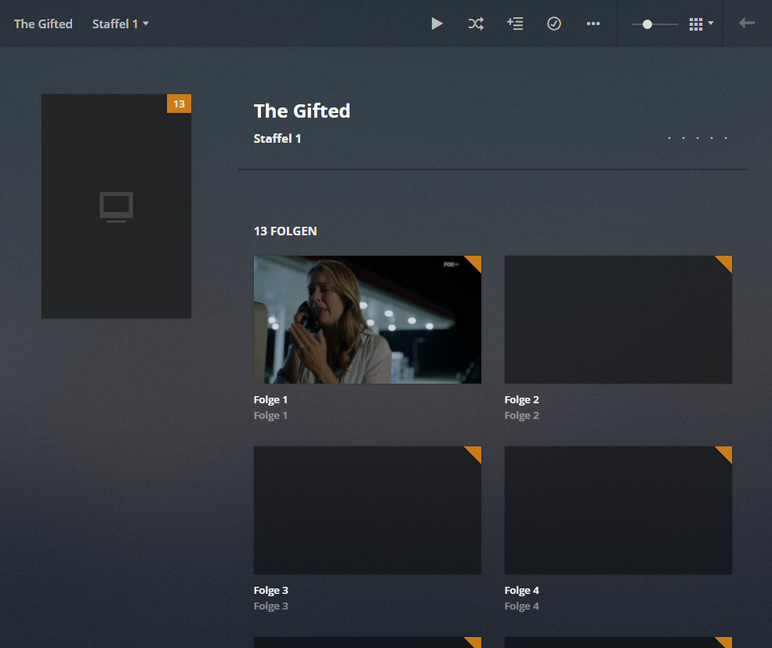The height and width of the screenshot is (648, 772).
Task: Click the grey Folge 4 subtitle text
Action: click(x=521, y=606)
